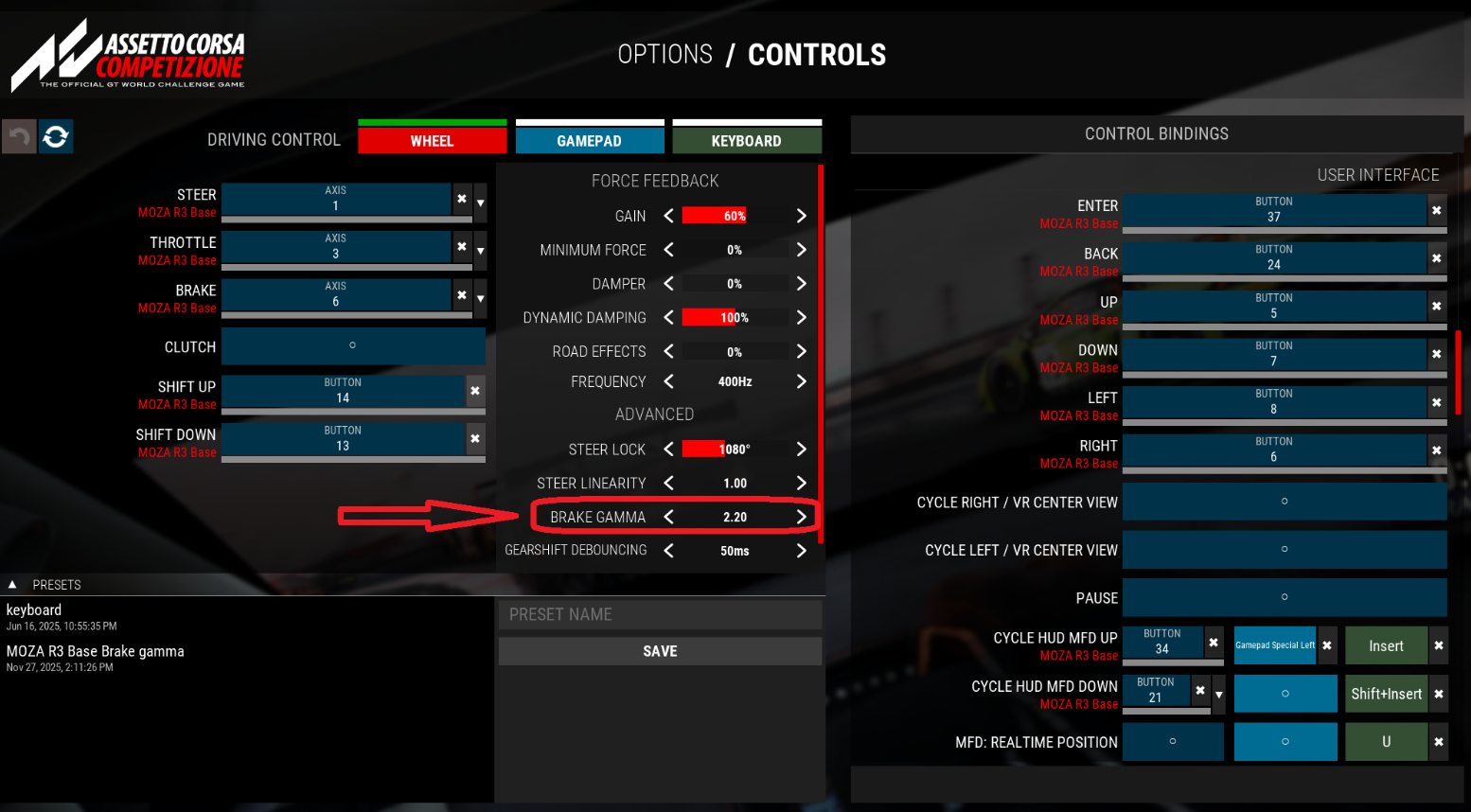The image size is (1471, 812).
Task: Clear the Gamepad Special Left binding
Action: point(1327,645)
